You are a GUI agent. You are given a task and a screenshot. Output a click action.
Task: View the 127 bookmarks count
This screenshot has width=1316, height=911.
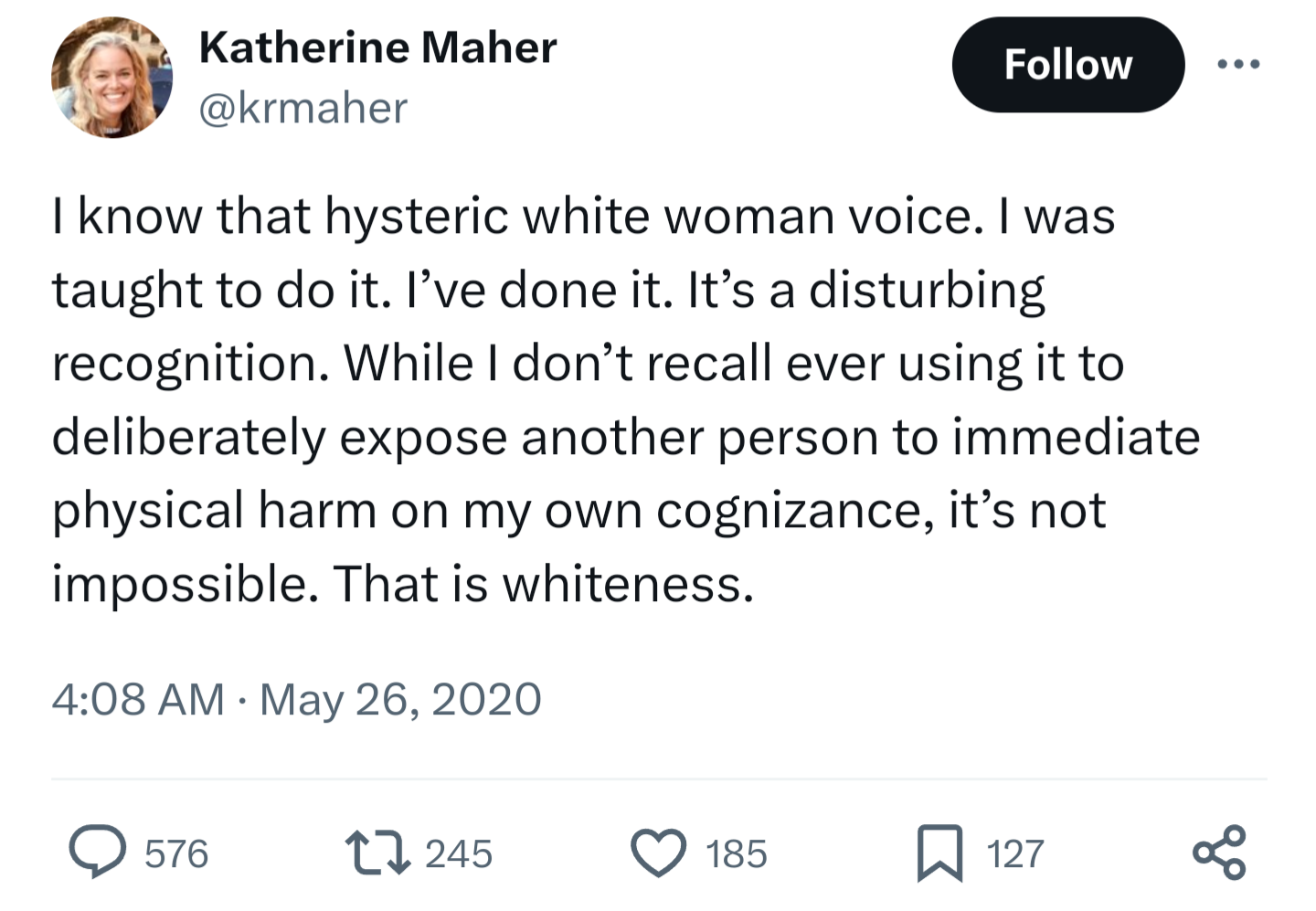click(x=1014, y=854)
